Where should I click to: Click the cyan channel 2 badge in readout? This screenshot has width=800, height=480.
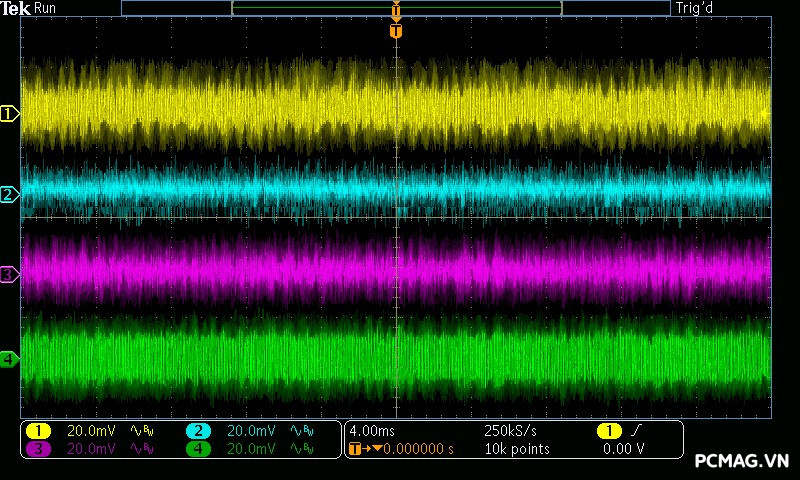click(198, 431)
